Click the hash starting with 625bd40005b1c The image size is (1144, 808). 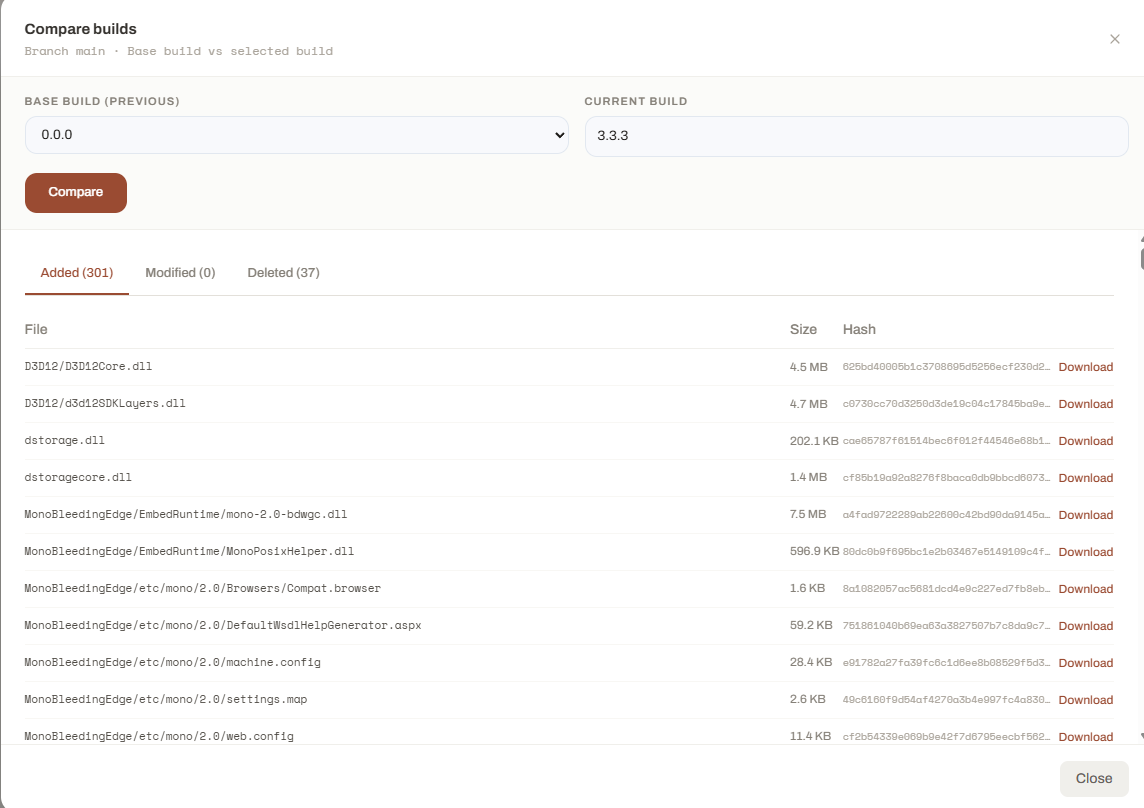[946, 367]
